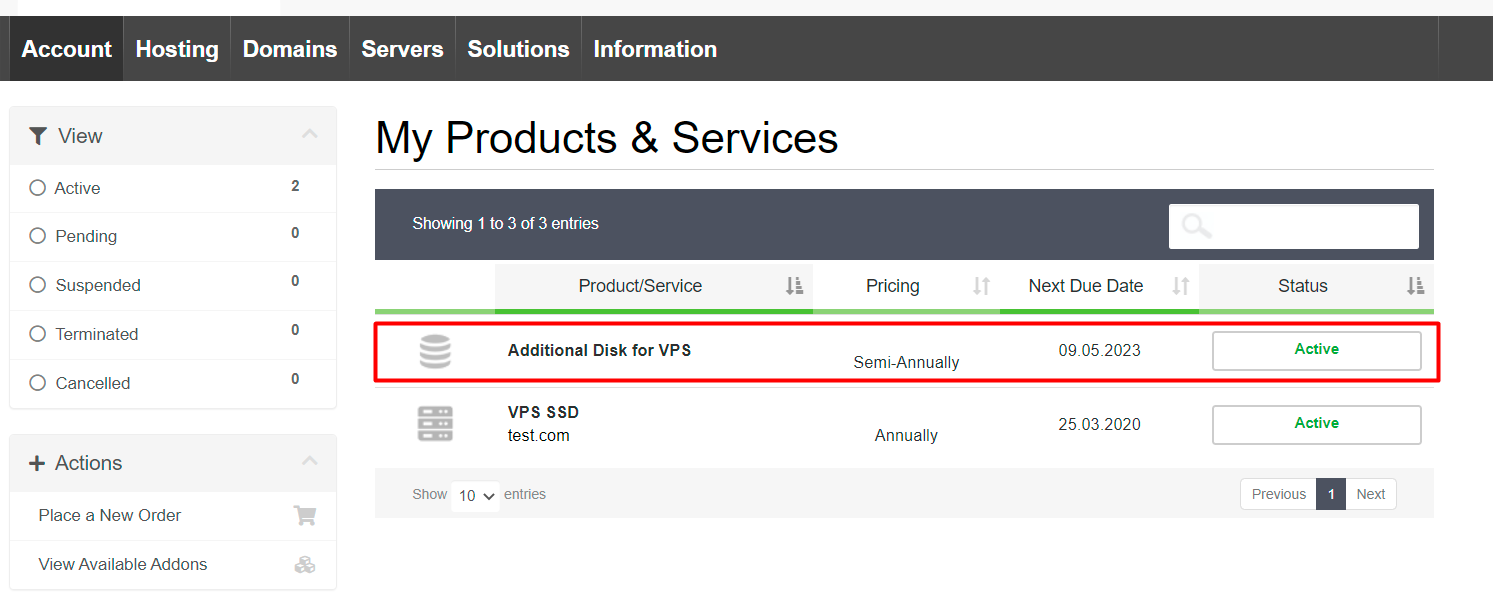Collapse the Actions panel chevron
This screenshot has height=602, width=1493.
point(310,461)
